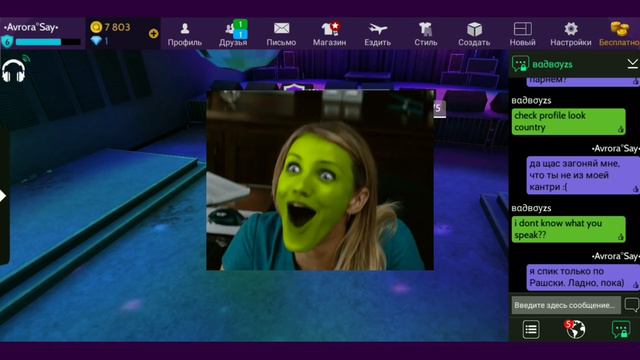Like the 'i dont know what you speak??' message

[620, 237]
